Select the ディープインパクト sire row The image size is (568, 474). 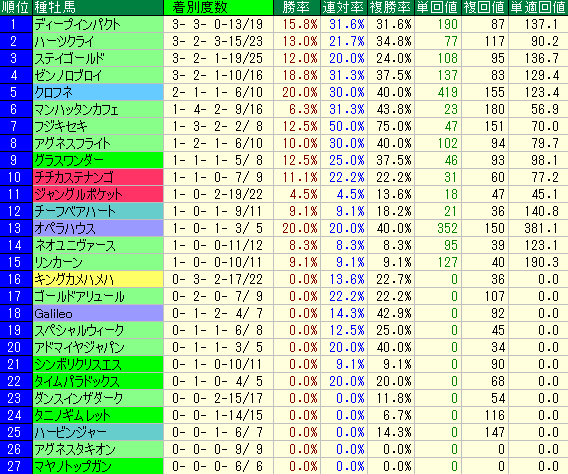(284, 24)
